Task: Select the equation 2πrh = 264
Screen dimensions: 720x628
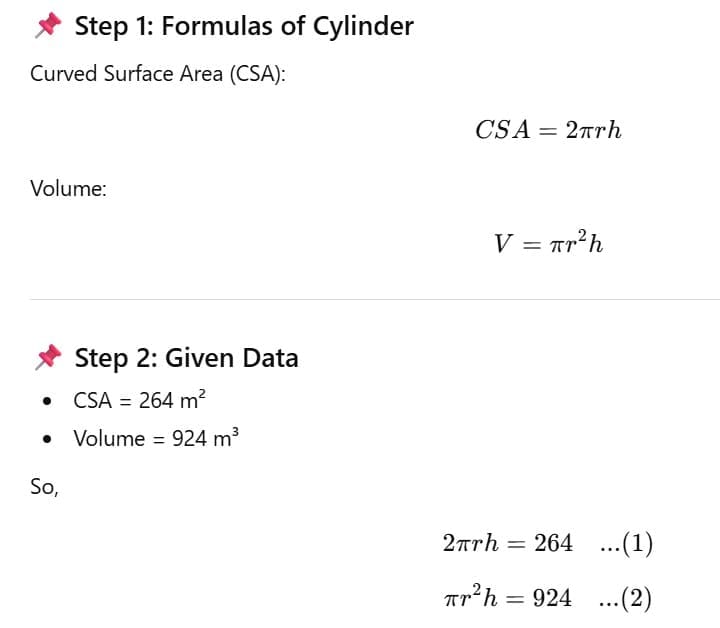Action: click(507, 543)
